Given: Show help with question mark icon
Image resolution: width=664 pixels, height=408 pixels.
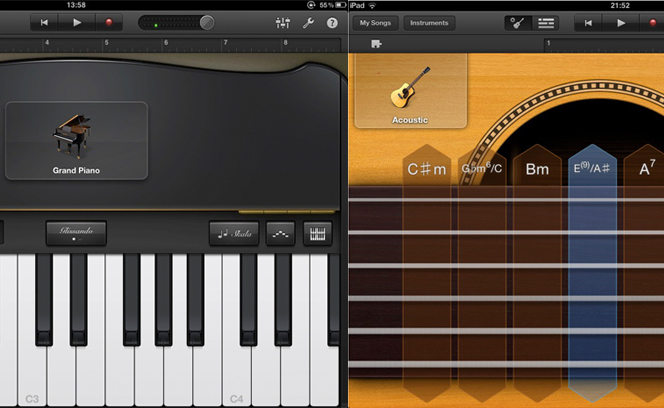Looking at the screenshot, I should pyautogui.click(x=332, y=22).
